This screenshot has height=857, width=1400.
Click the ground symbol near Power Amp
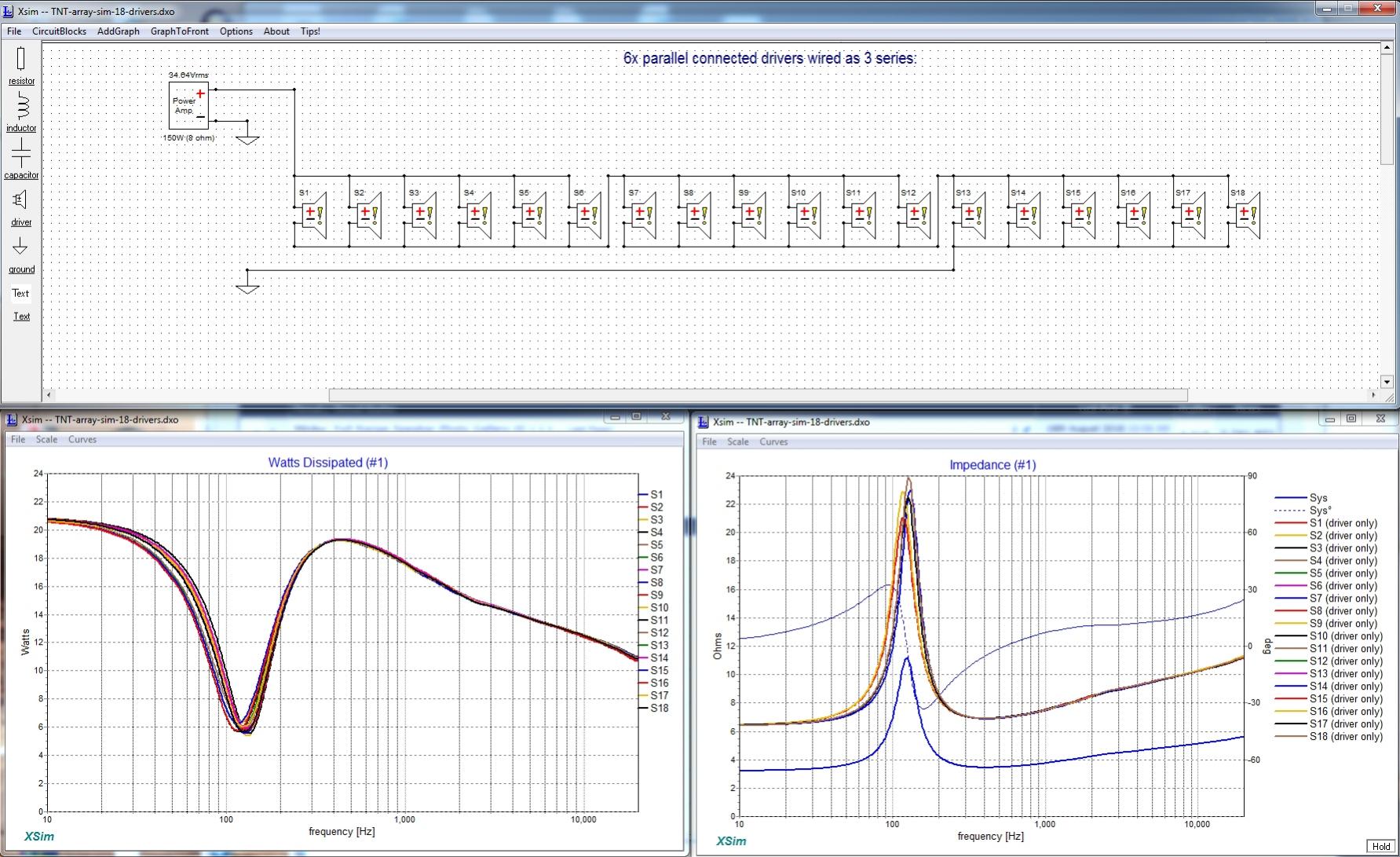(x=247, y=139)
